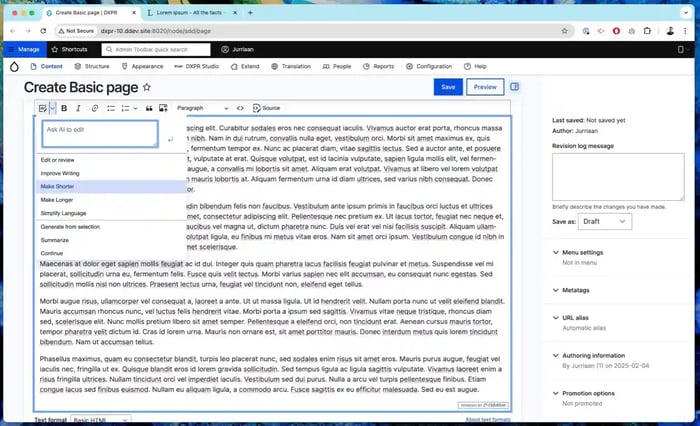Open the Text format dropdown
This screenshot has height=426, width=700.
[x=101, y=420]
